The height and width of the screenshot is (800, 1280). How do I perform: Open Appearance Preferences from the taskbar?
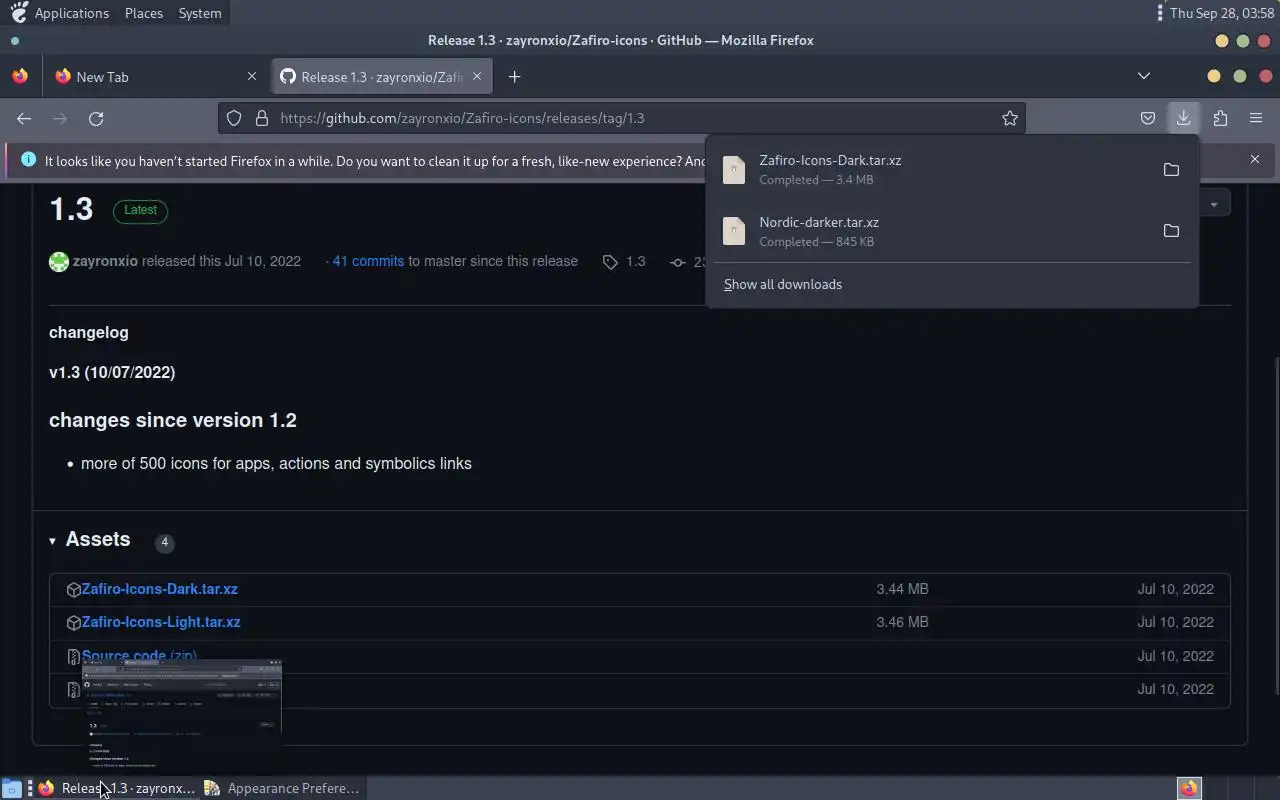click(282, 788)
